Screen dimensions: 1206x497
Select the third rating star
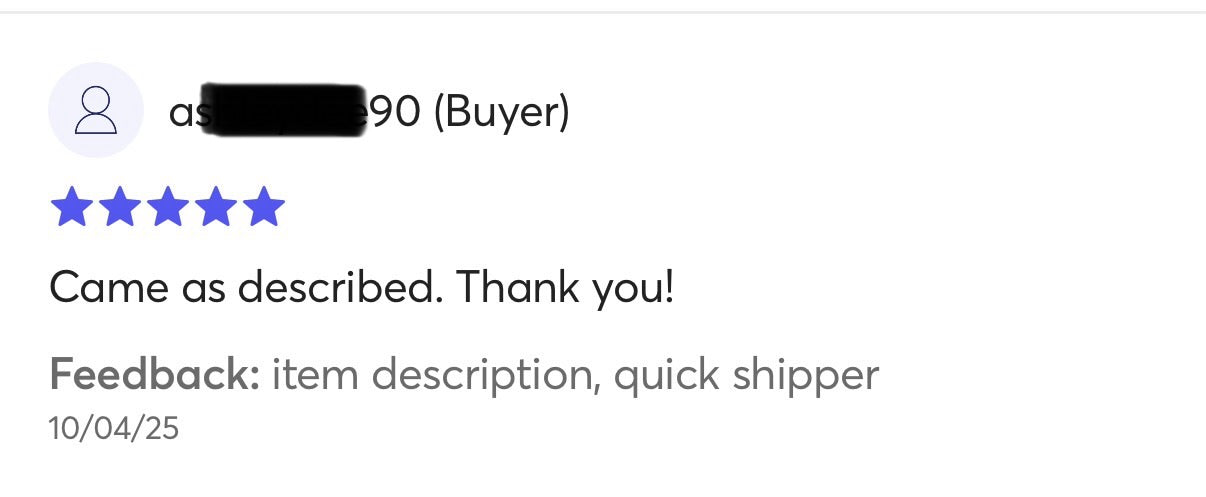coord(167,207)
